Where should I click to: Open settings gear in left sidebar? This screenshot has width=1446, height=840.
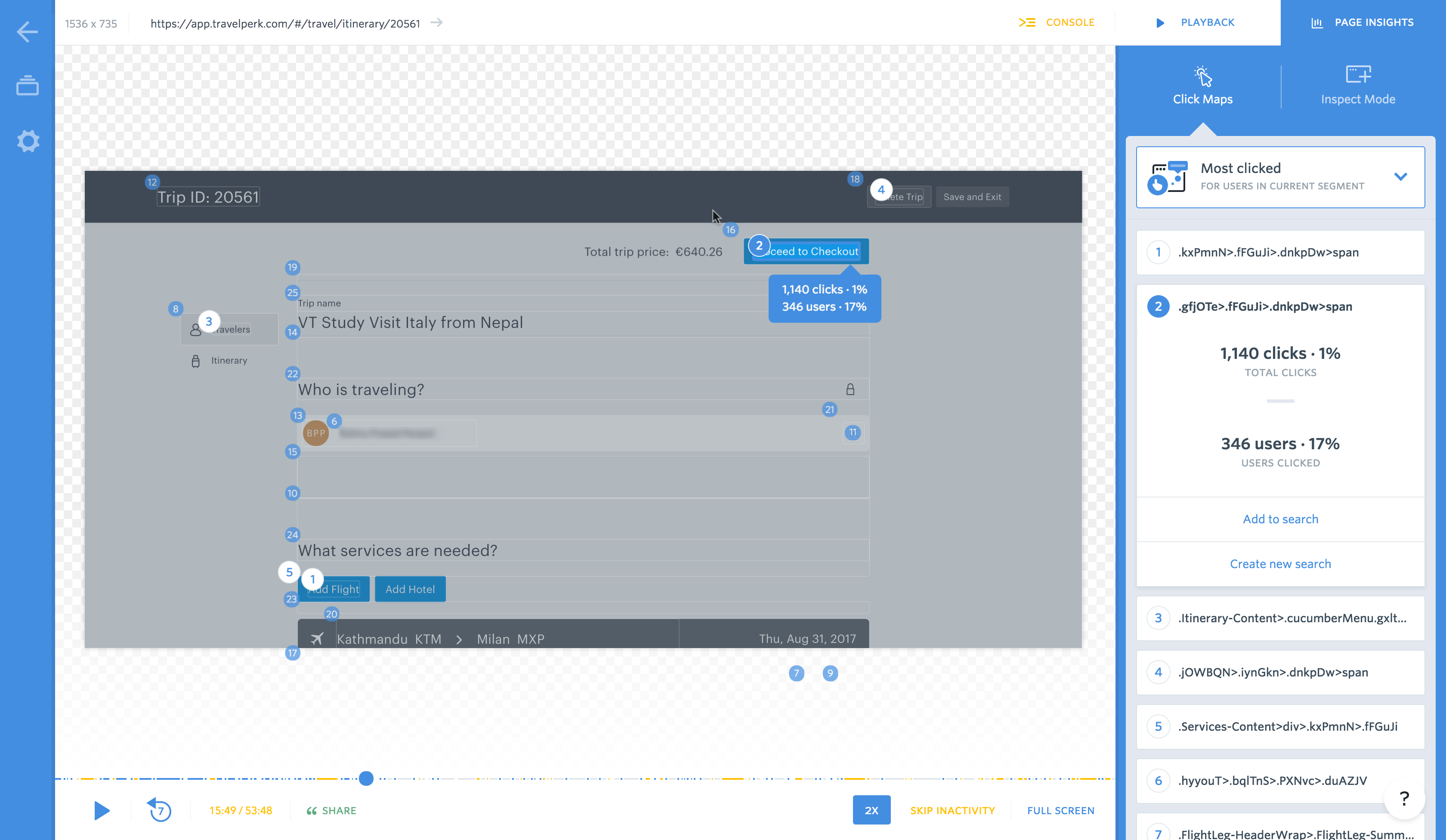[28, 141]
